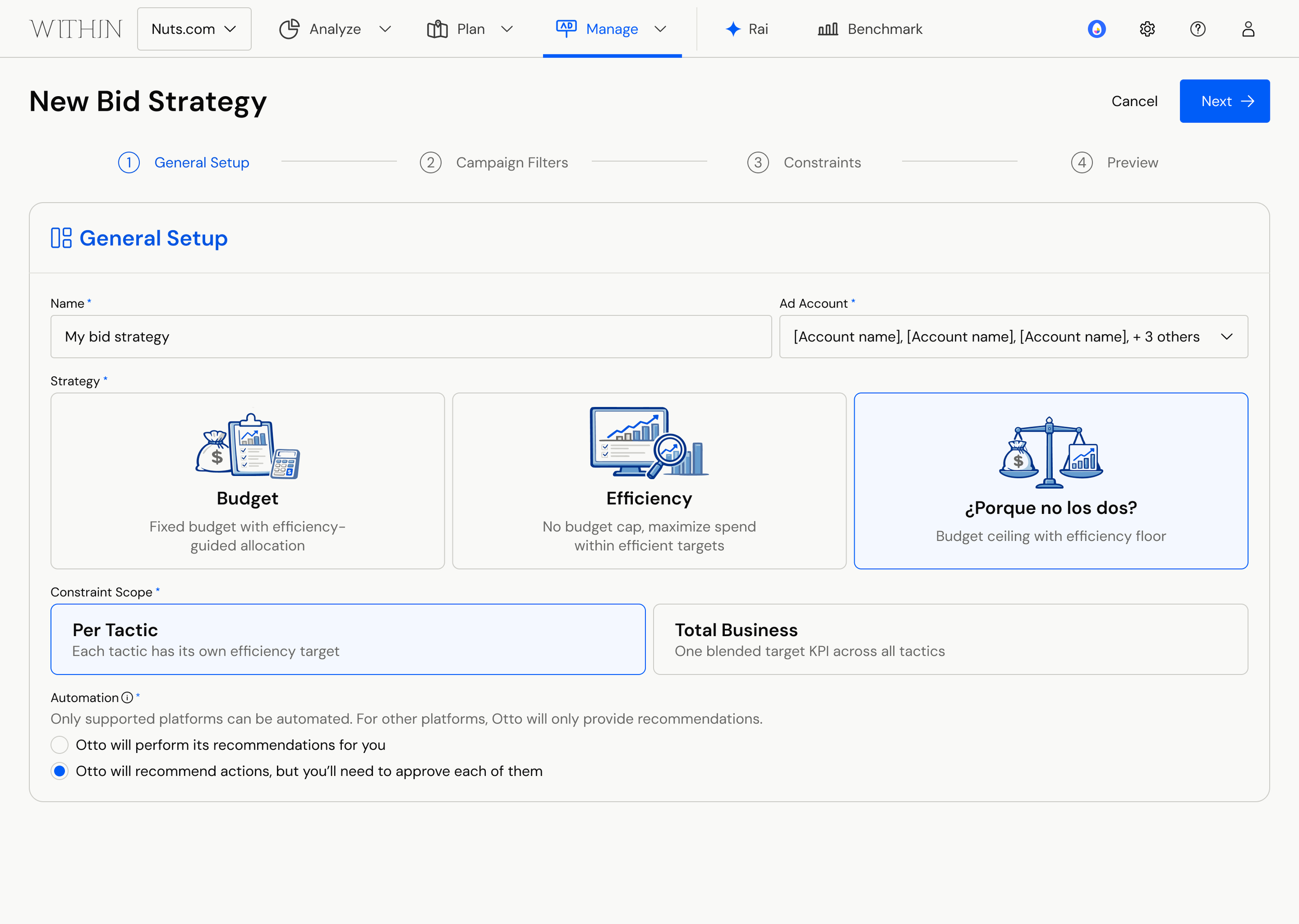
Task: Choose the Efficiency strategy card
Action: pyautogui.click(x=649, y=481)
